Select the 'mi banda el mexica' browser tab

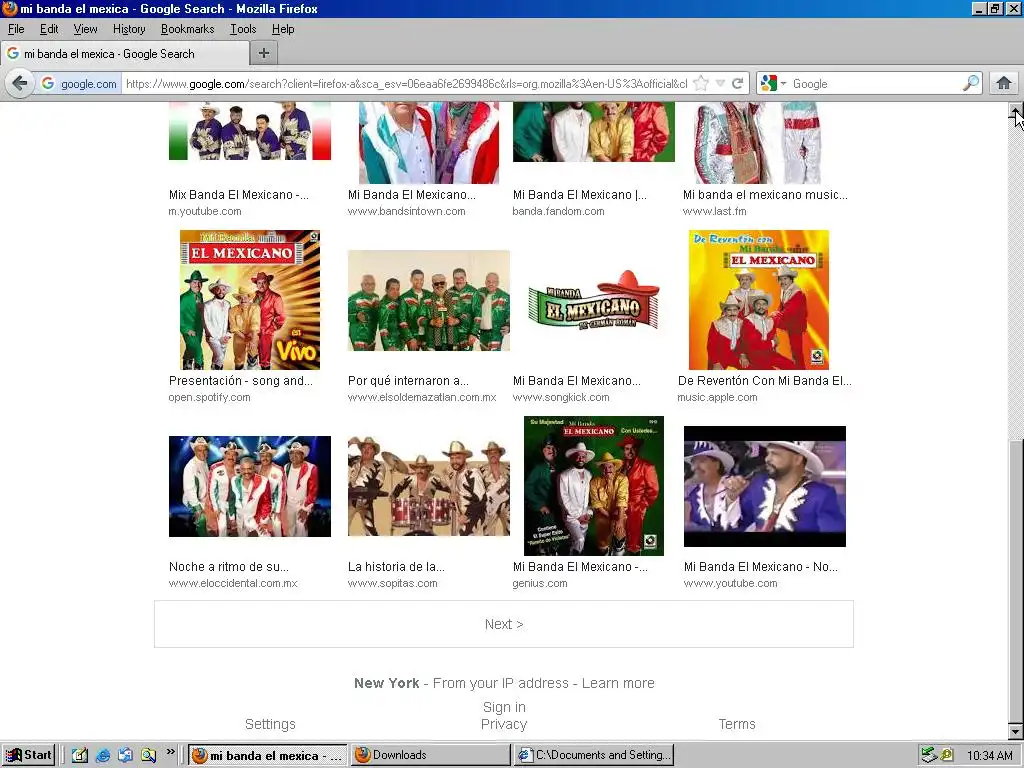[x=125, y=54]
